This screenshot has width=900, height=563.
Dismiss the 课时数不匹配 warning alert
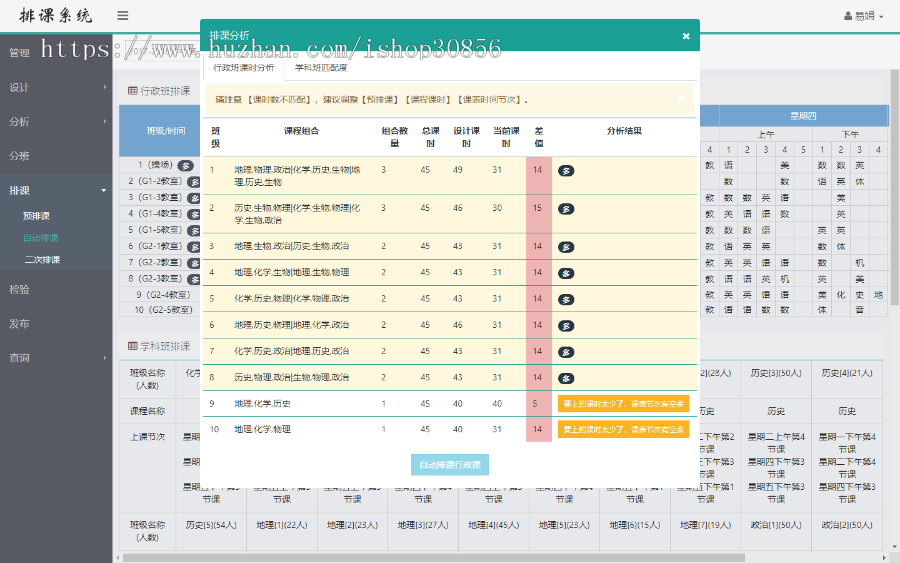click(680, 98)
